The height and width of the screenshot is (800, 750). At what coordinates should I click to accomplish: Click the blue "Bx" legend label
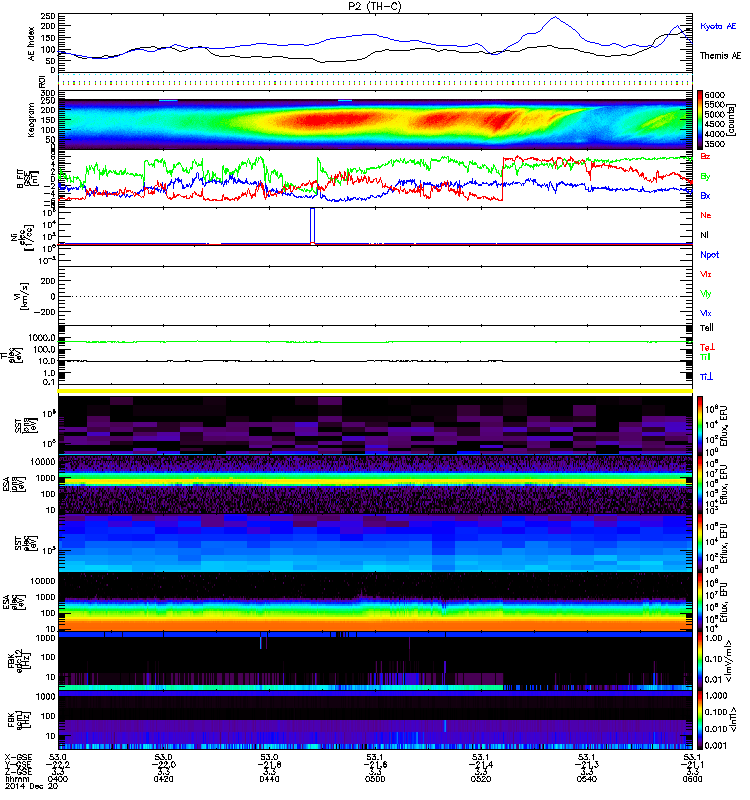(x=705, y=196)
